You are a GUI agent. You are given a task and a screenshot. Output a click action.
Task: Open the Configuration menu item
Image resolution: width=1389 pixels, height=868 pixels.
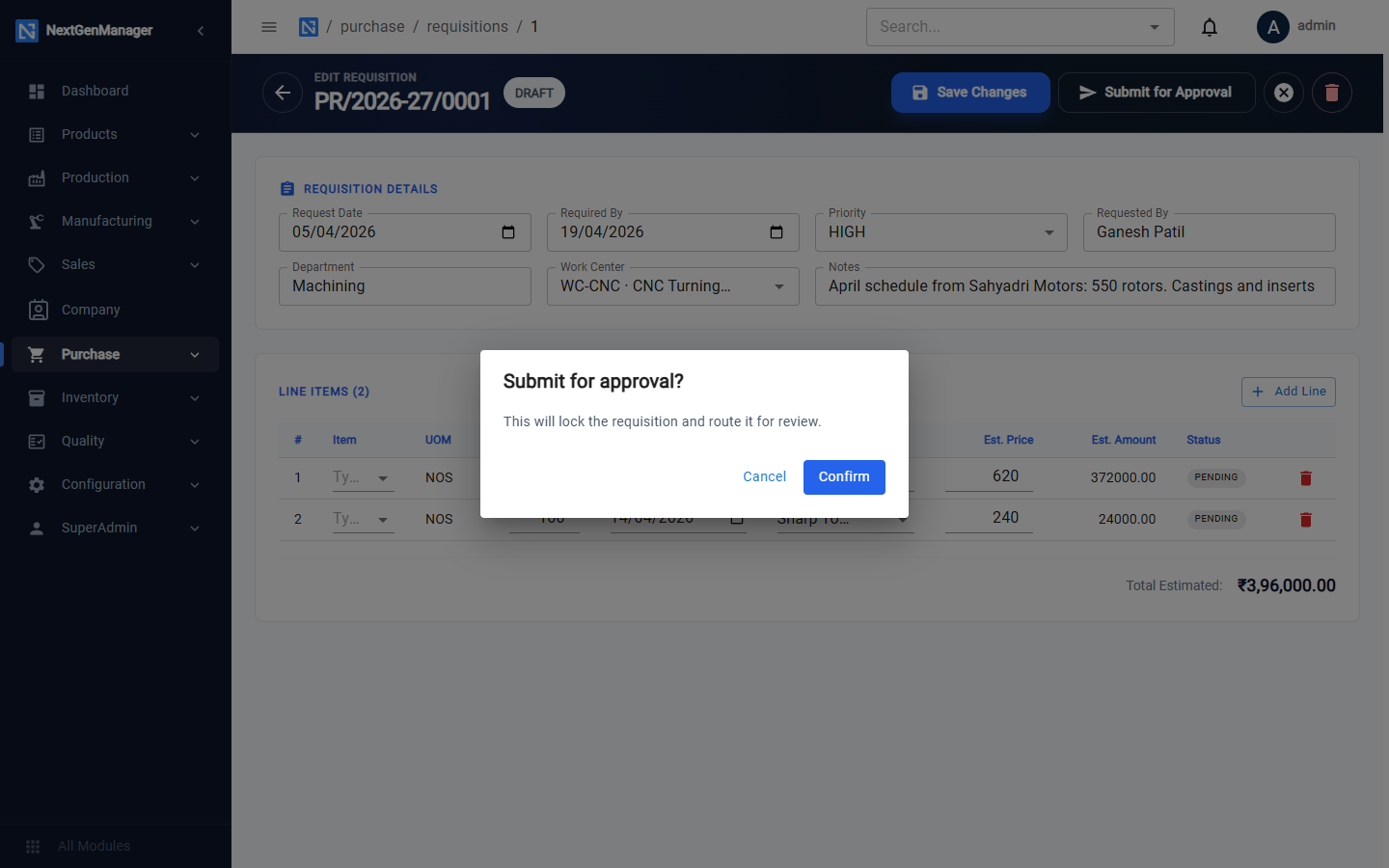(116, 485)
